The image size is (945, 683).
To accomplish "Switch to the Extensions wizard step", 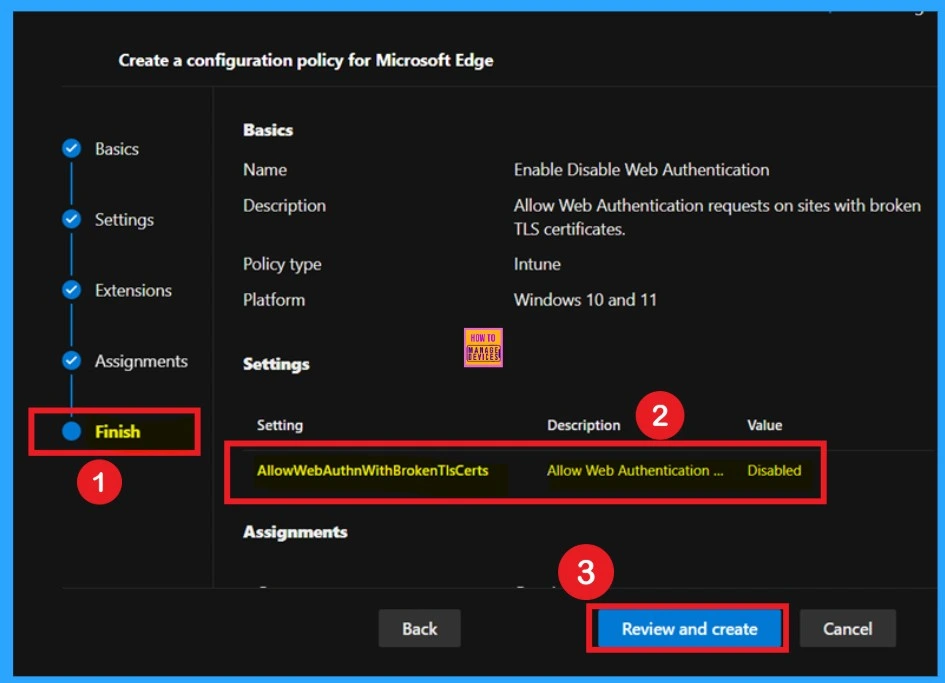I will coord(133,291).
